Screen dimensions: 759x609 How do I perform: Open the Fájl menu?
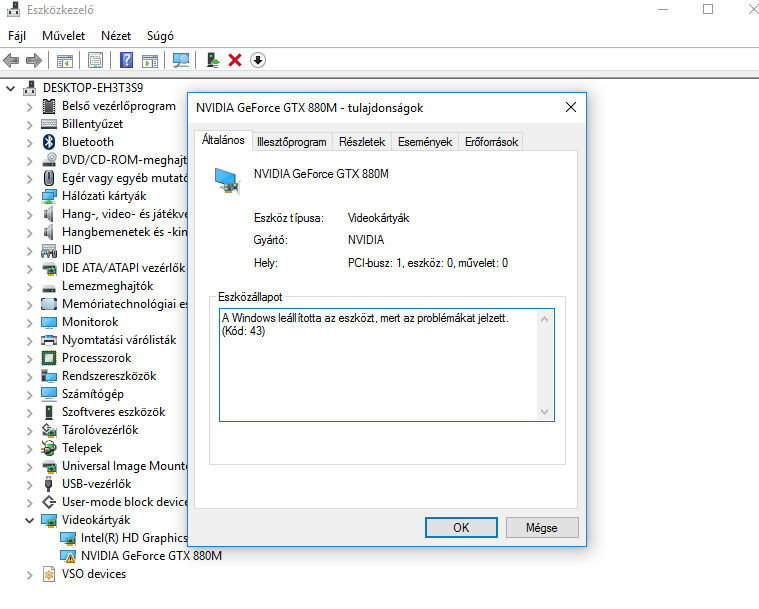click(x=17, y=36)
